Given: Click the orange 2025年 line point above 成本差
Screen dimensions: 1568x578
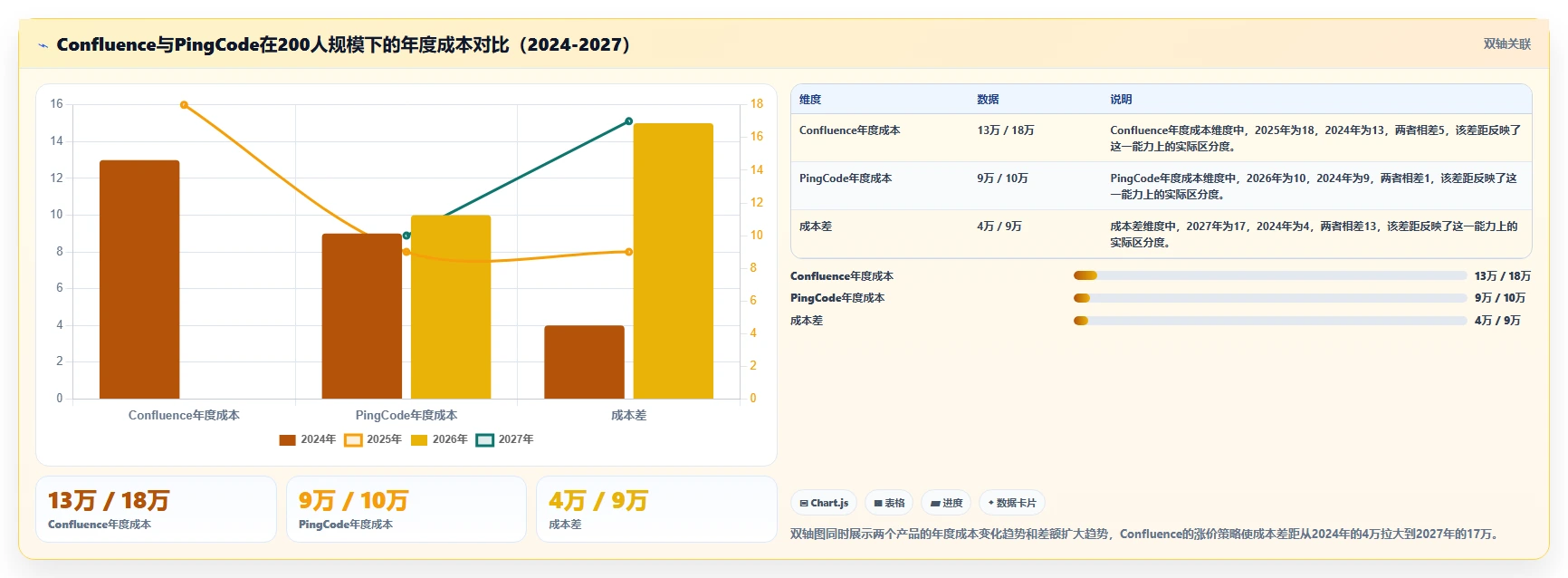Looking at the screenshot, I should click(x=628, y=252).
